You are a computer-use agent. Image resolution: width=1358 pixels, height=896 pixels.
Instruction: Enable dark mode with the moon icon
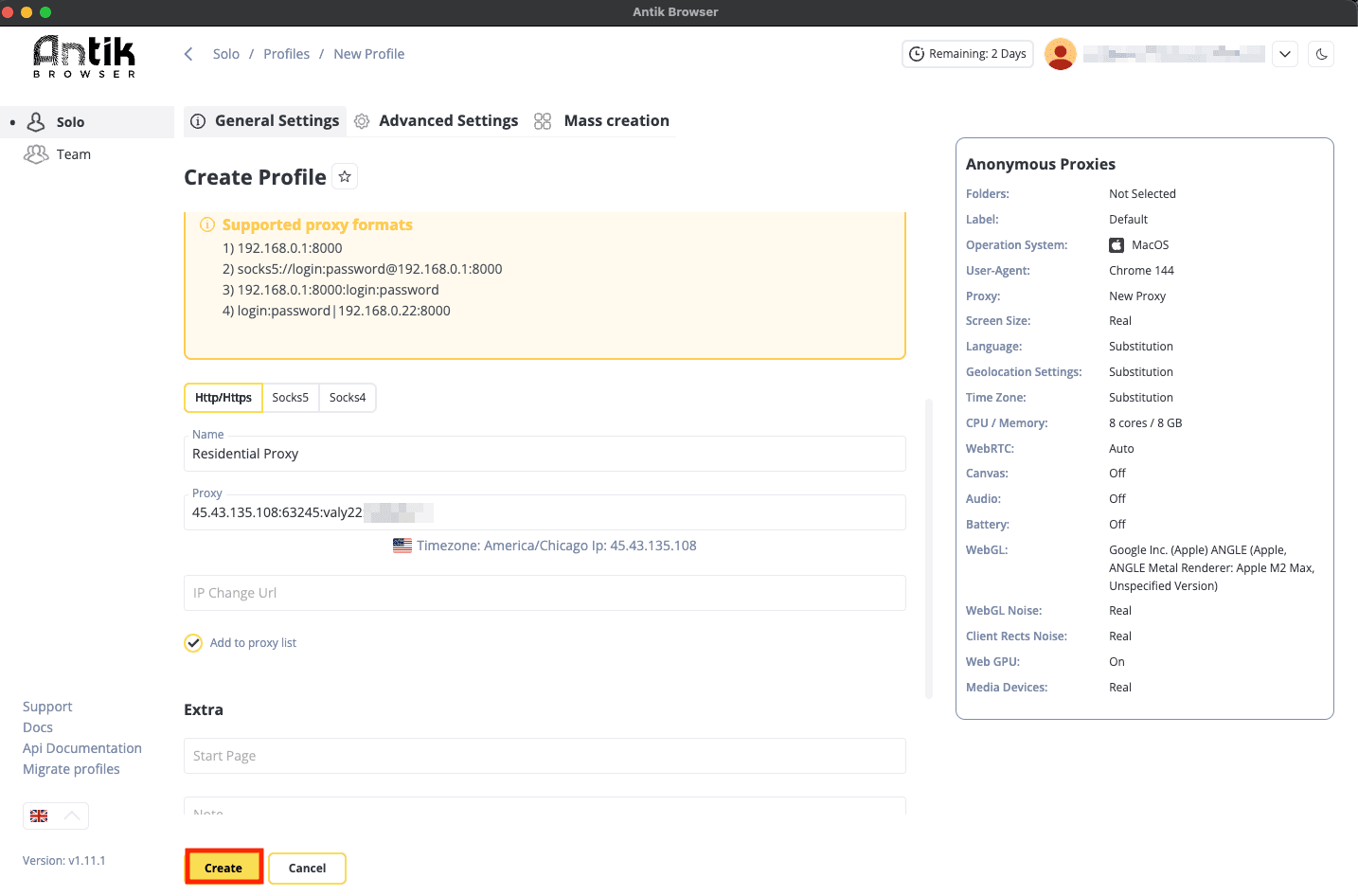1321,54
